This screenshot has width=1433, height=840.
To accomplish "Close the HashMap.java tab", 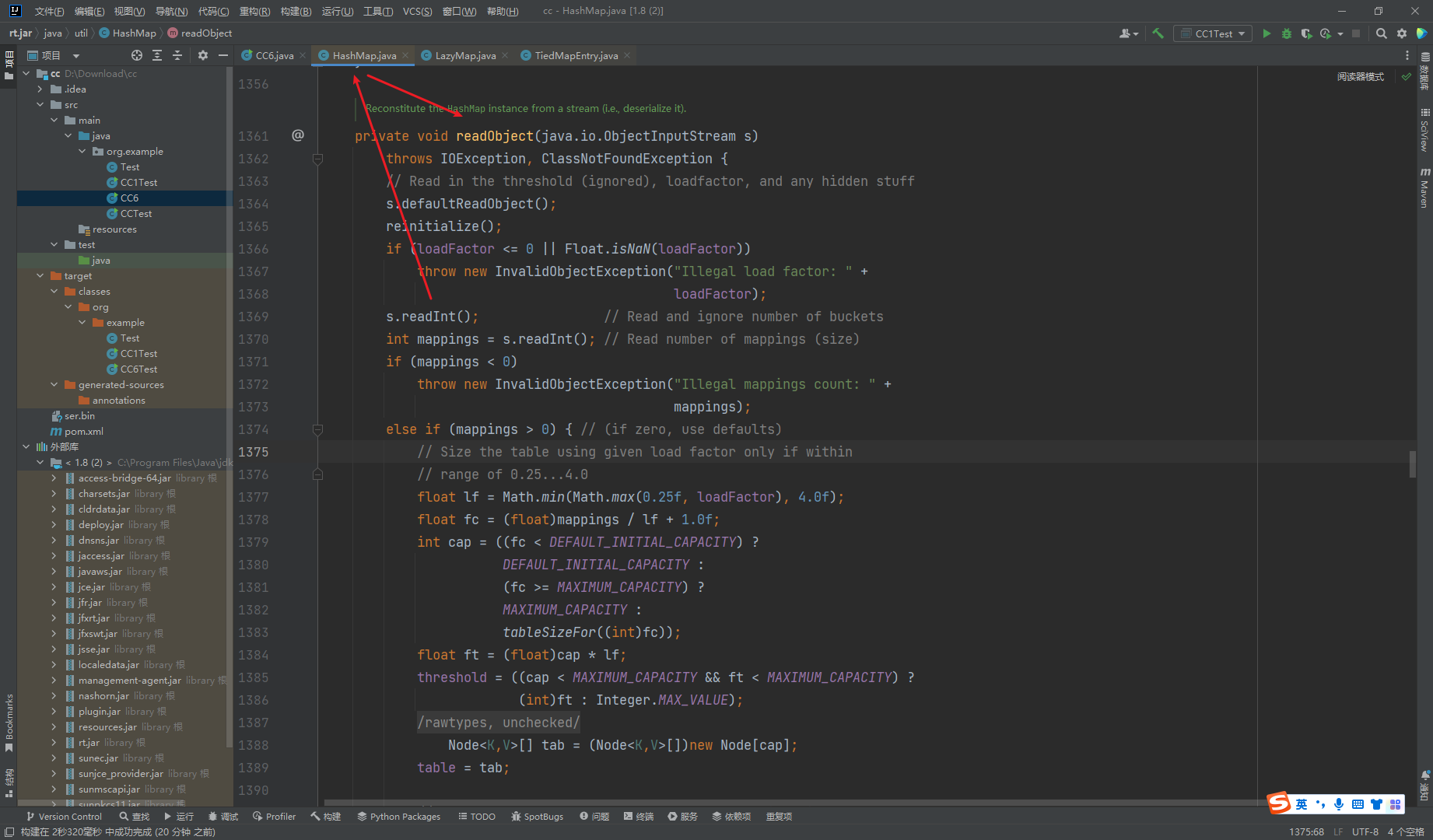I will (x=405, y=55).
